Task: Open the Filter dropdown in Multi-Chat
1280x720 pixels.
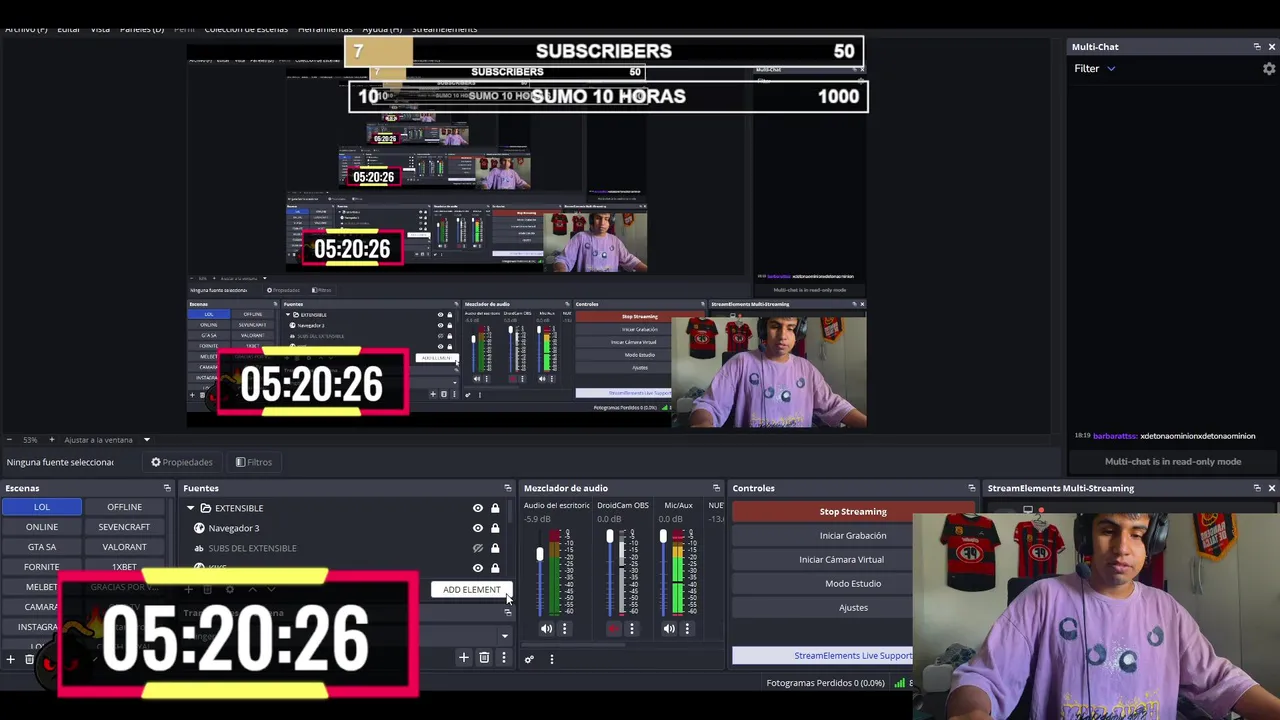Action: point(1095,69)
